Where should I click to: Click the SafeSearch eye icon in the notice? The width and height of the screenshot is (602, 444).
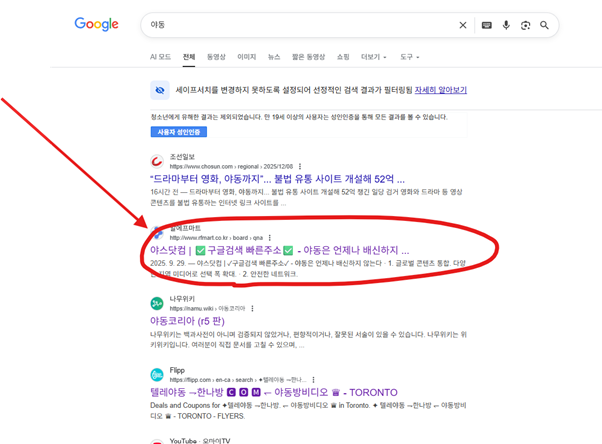pyautogui.click(x=160, y=90)
